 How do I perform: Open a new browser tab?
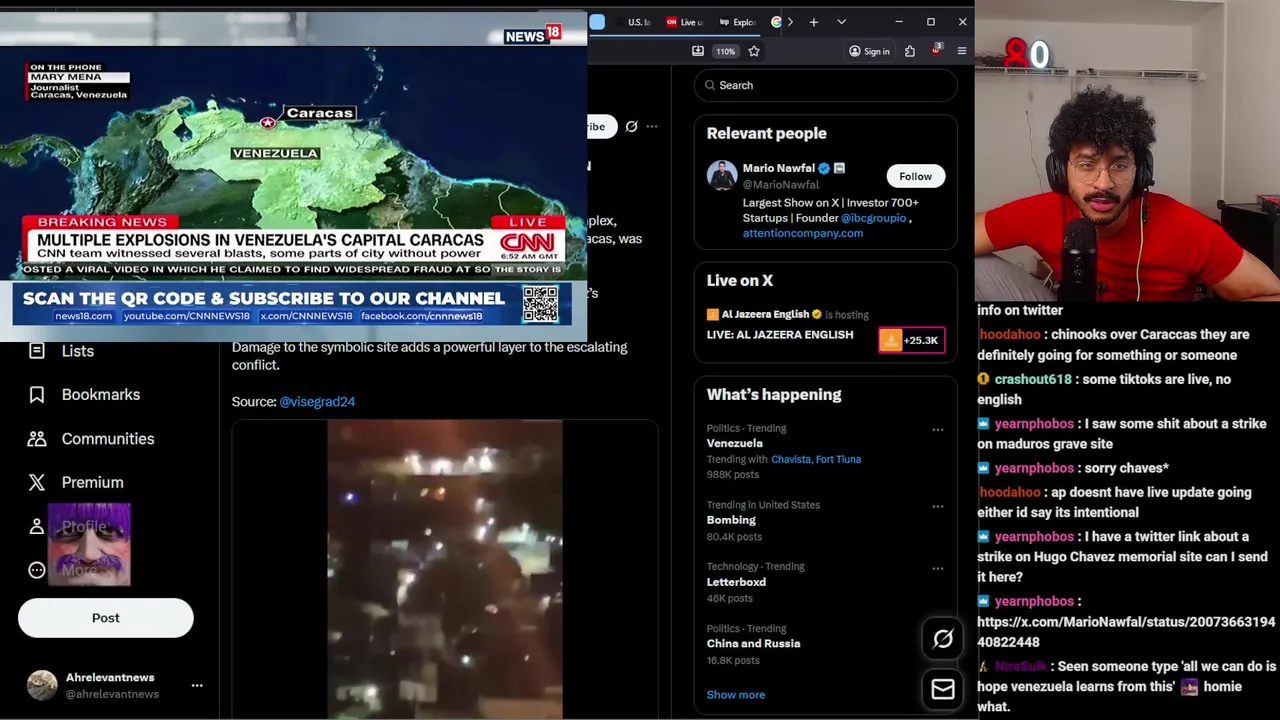point(814,22)
